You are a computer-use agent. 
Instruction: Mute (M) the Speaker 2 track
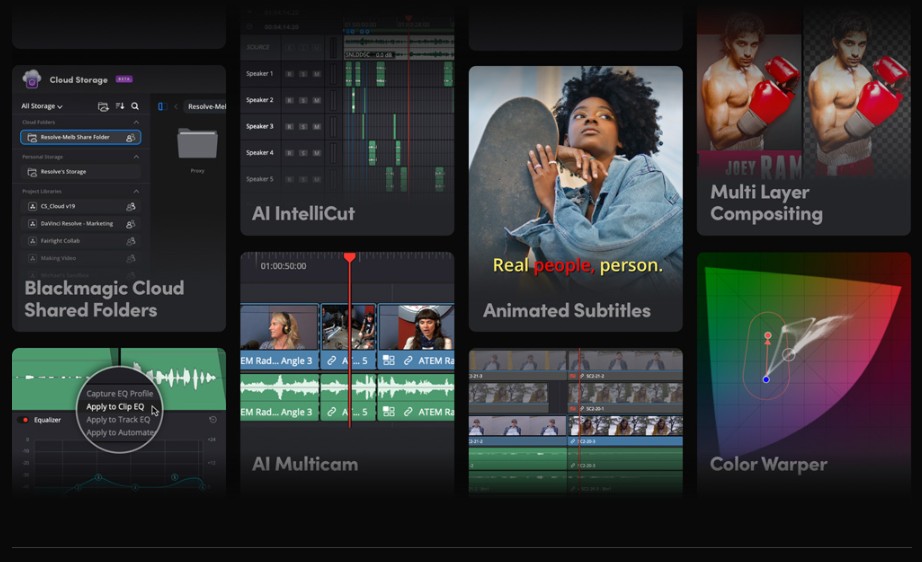point(317,101)
